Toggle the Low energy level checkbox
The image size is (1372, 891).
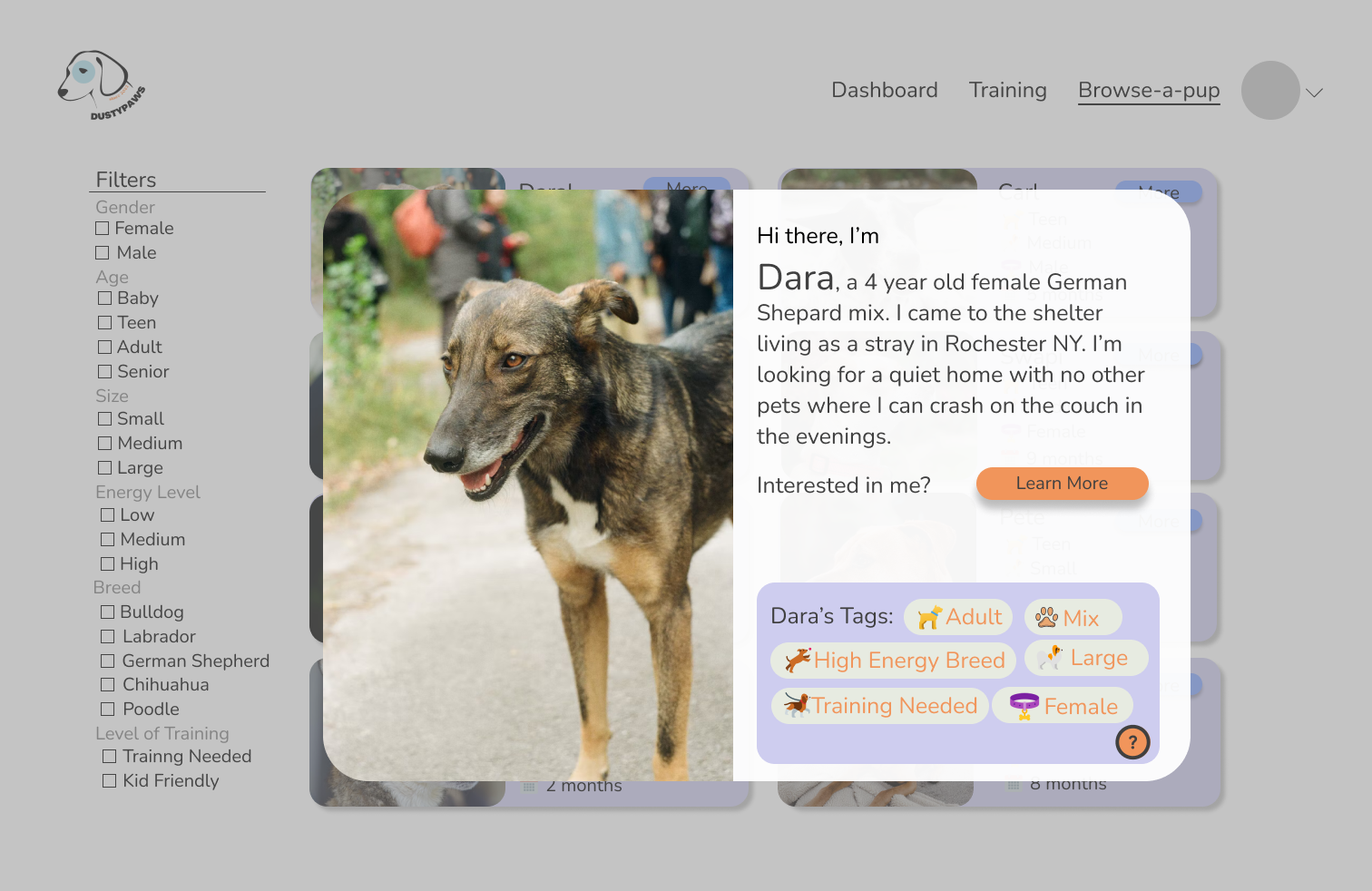click(x=108, y=515)
